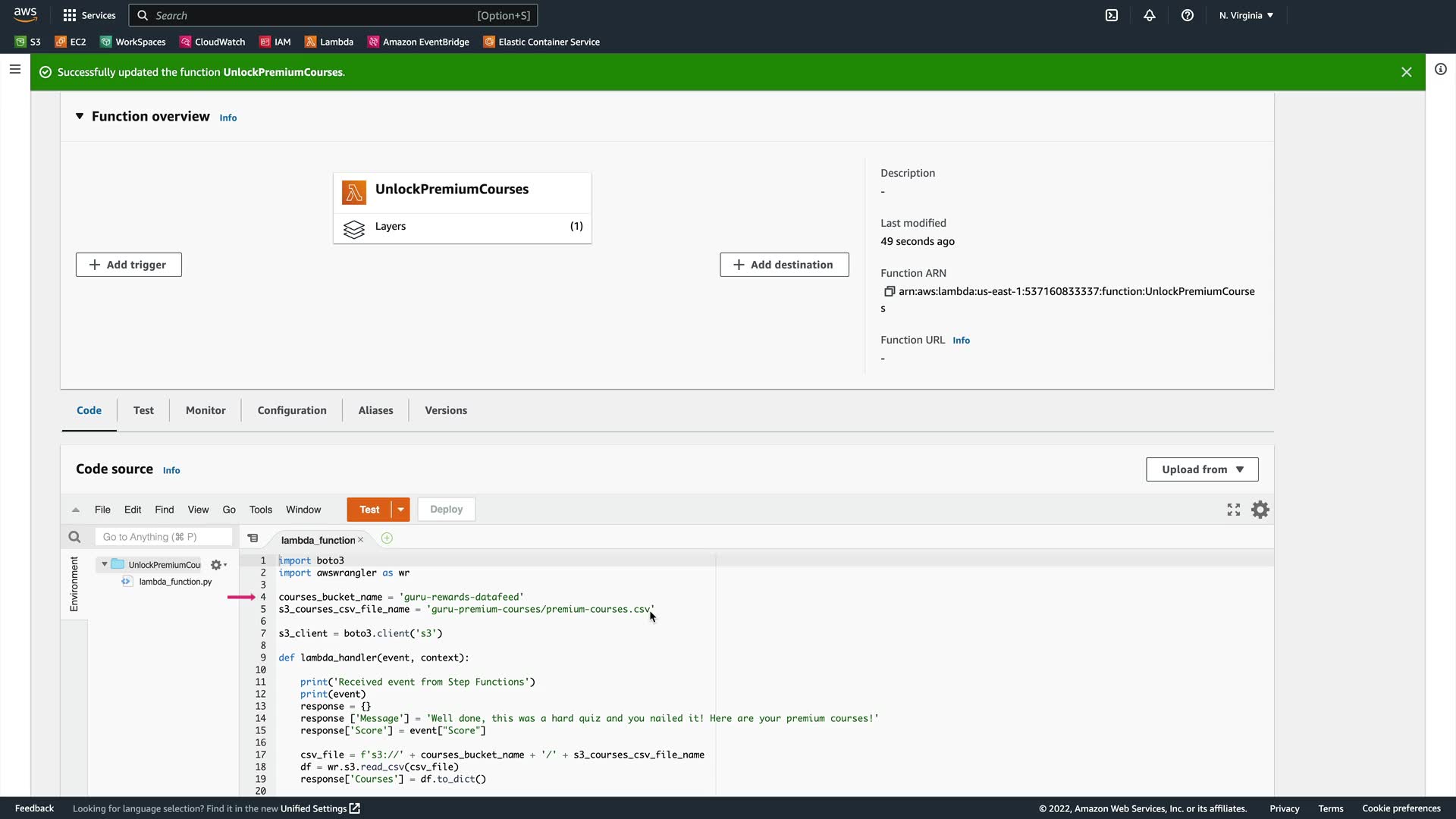Open the Upload from dropdown

1202,469
